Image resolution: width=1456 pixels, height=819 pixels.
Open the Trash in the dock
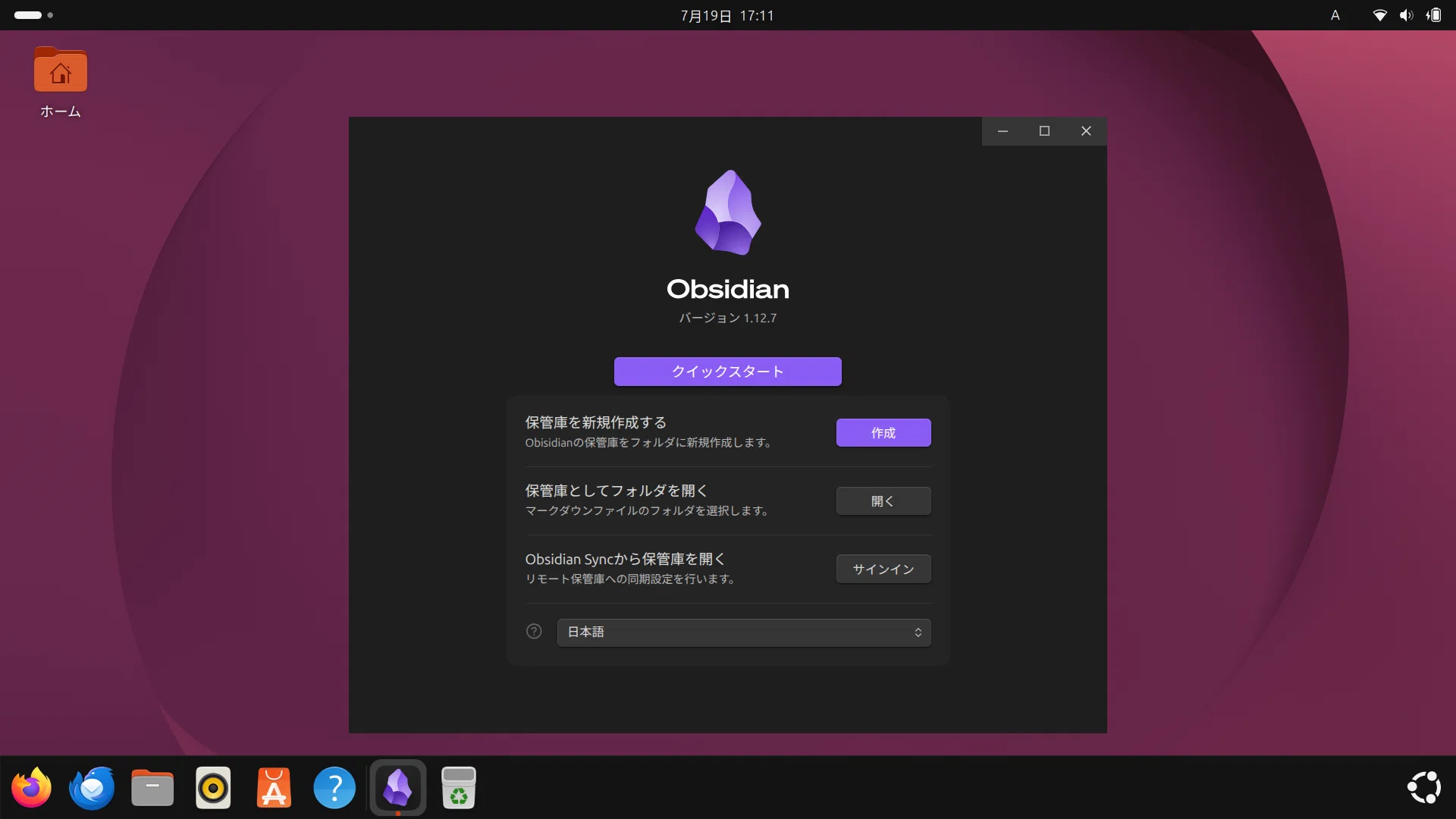coord(459,788)
